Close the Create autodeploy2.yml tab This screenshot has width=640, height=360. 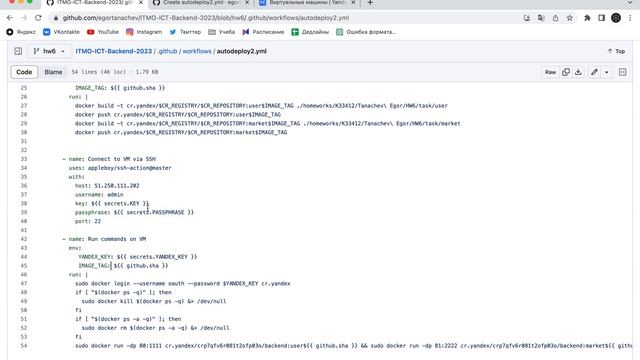coord(247,3)
